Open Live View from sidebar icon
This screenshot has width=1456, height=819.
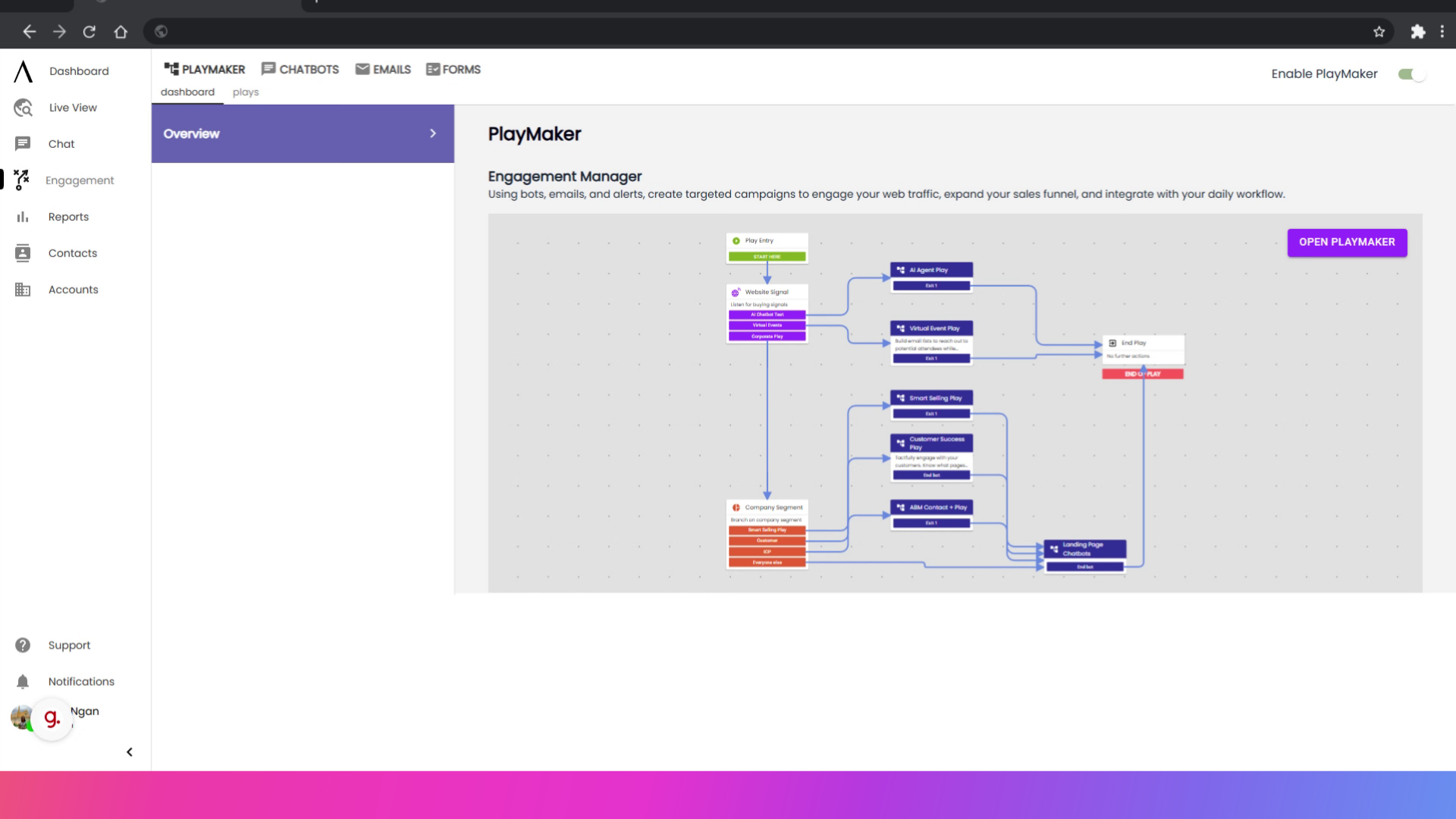(23, 108)
